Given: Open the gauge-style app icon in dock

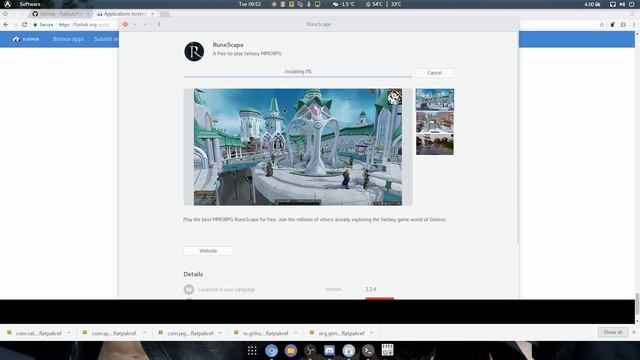Looking at the screenshot, I should click(x=349, y=350).
